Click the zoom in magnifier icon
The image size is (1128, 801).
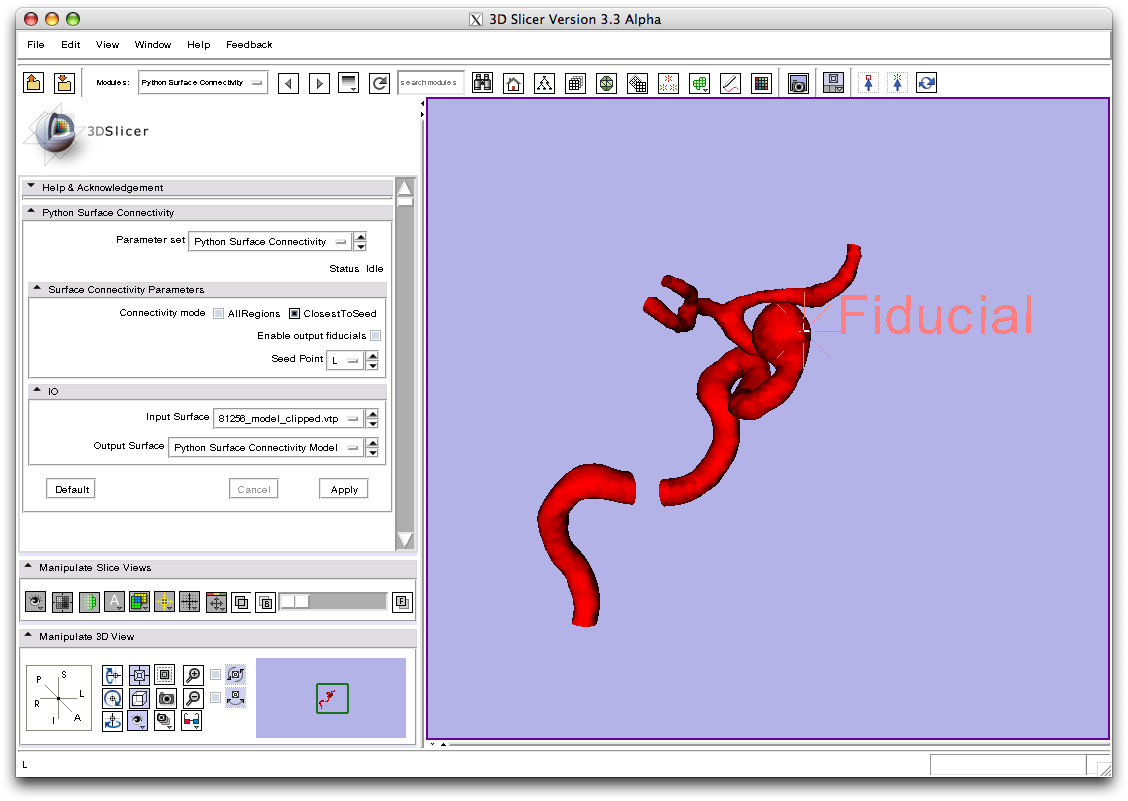pyautogui.click(x=193, y=675)
